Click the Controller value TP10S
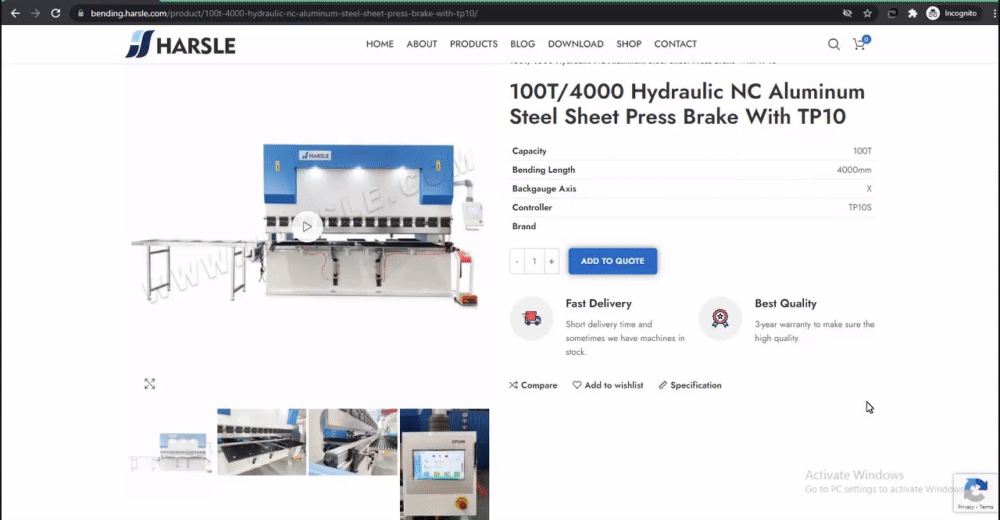 pos(860,207)
